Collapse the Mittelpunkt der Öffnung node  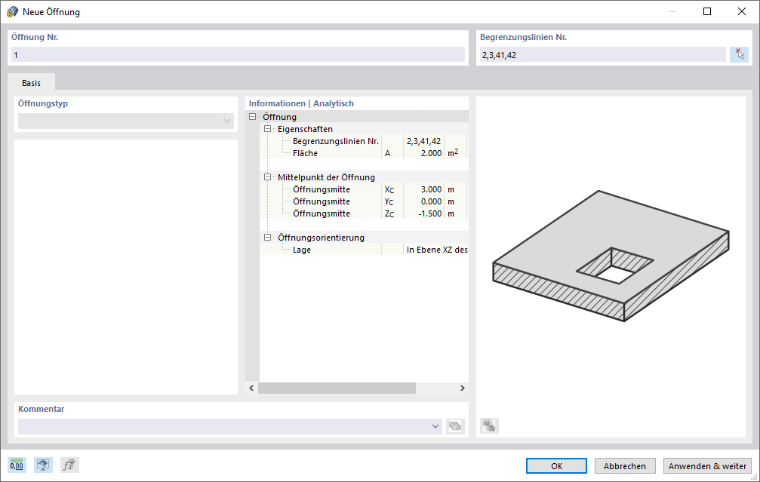point(267,177)
